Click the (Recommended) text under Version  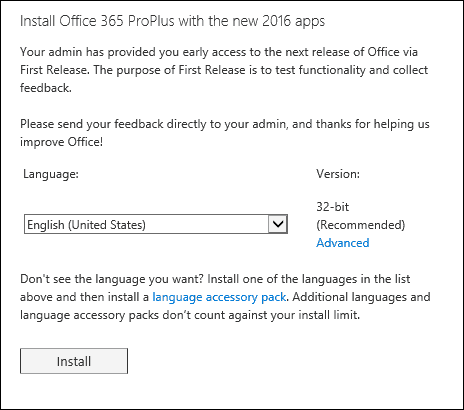[360, 225]
